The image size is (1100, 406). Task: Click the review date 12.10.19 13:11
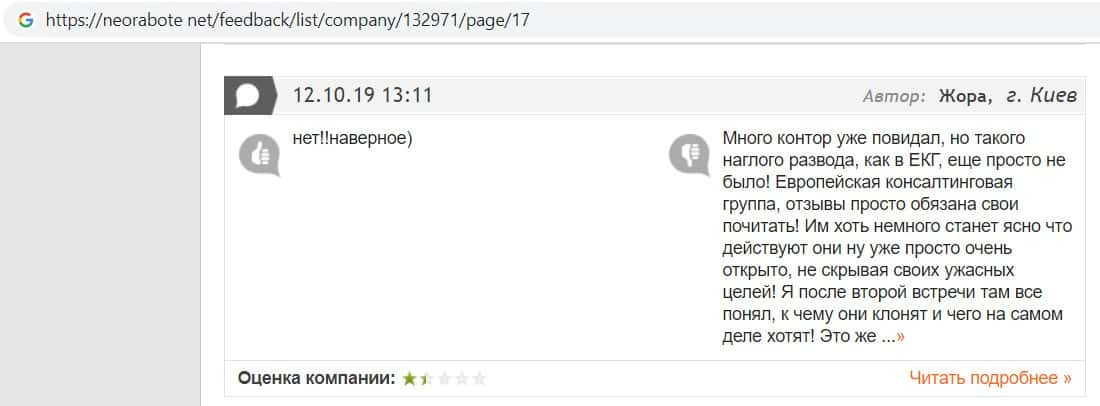click(362, 96)
